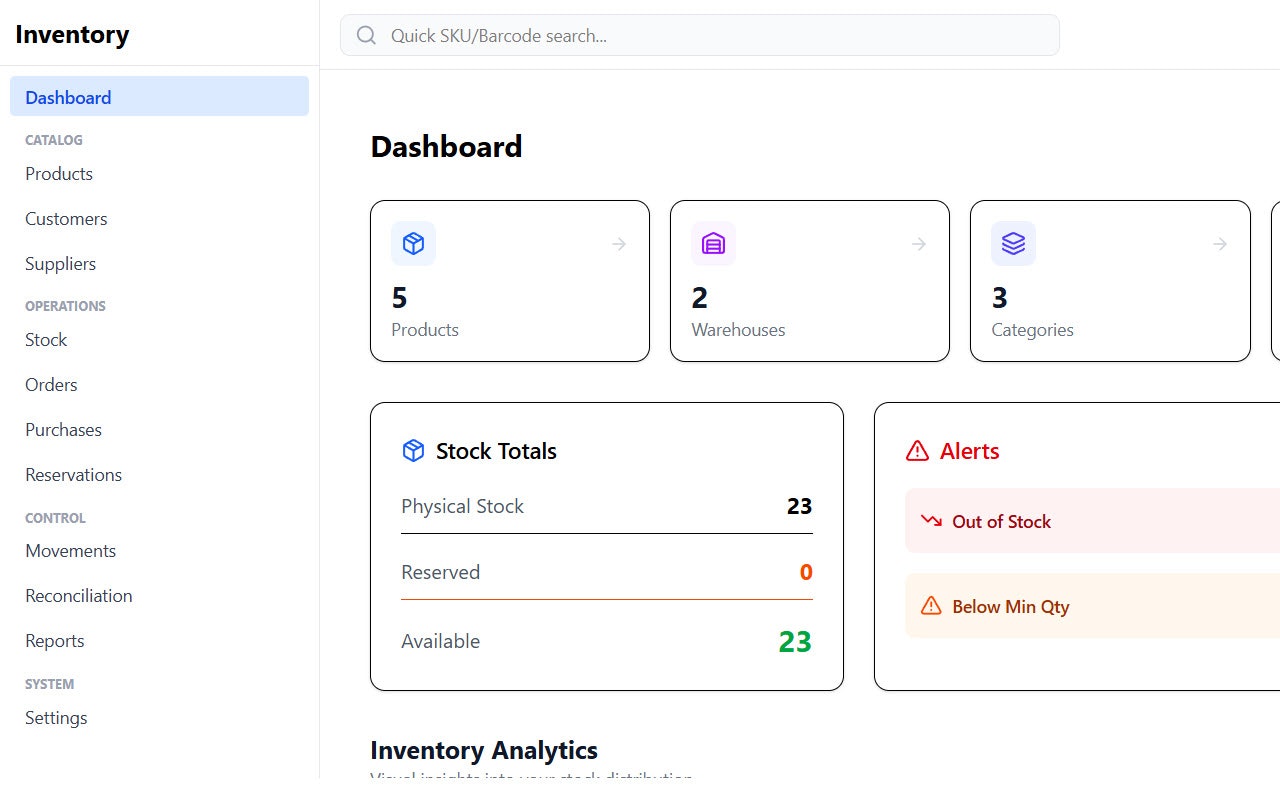Click the Alerts warning triangle icon
This screenshot has height=800, width=1280.
[917, 451]
